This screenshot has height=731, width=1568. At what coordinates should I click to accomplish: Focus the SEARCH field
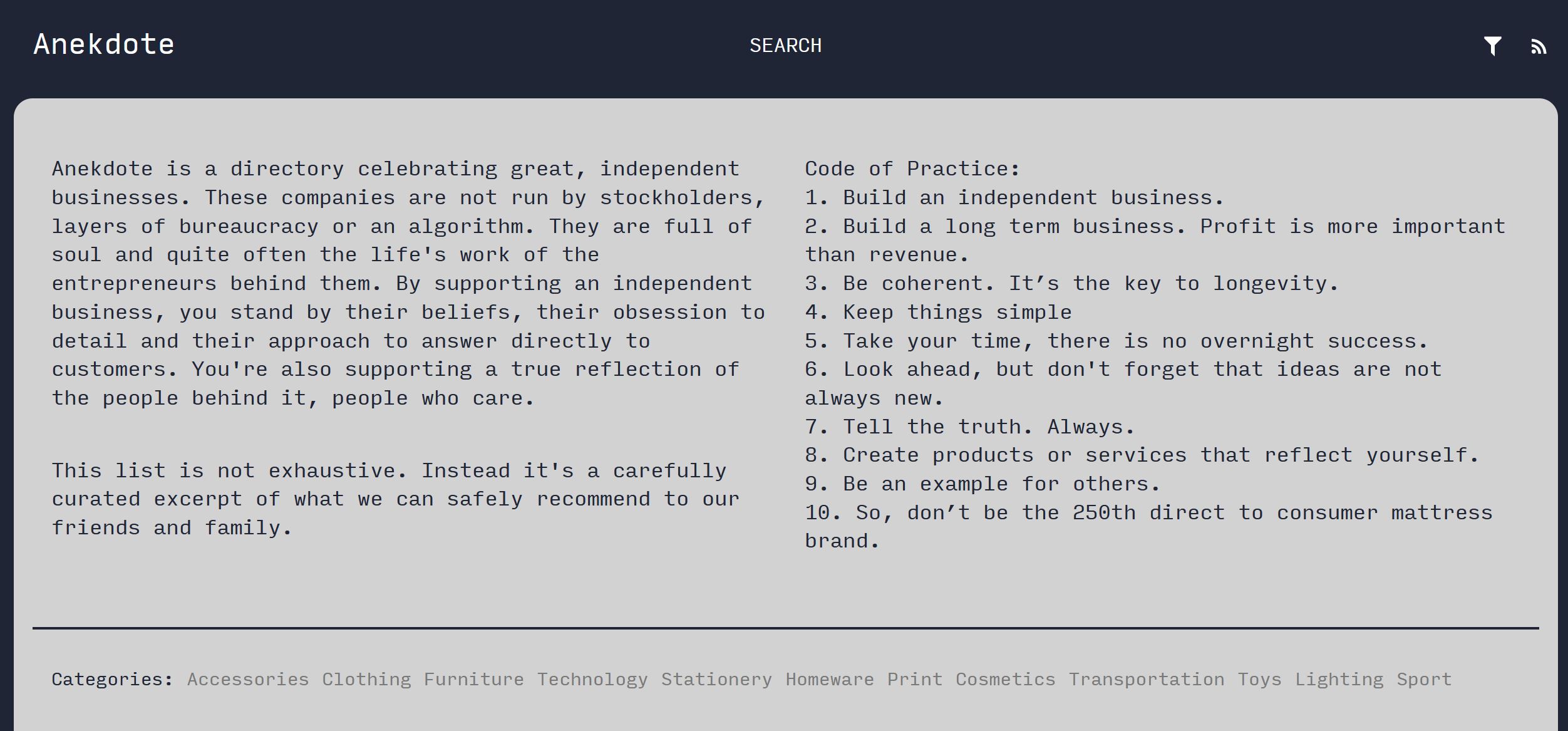point(785,46)
